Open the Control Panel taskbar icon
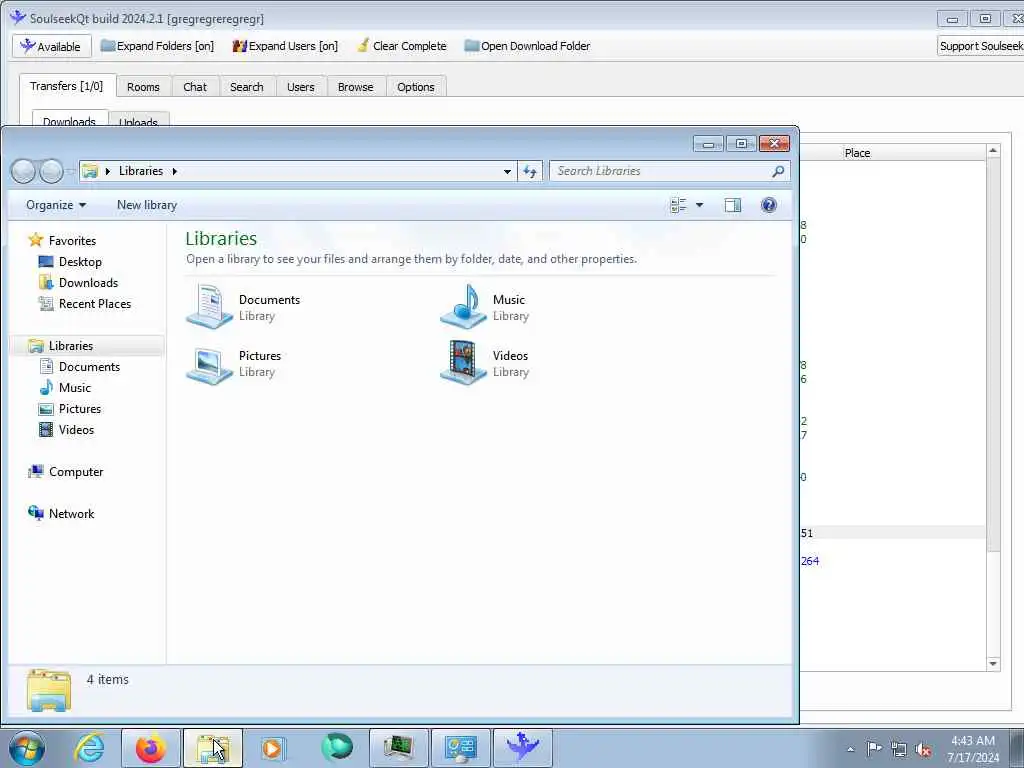 tap(460, 748)
